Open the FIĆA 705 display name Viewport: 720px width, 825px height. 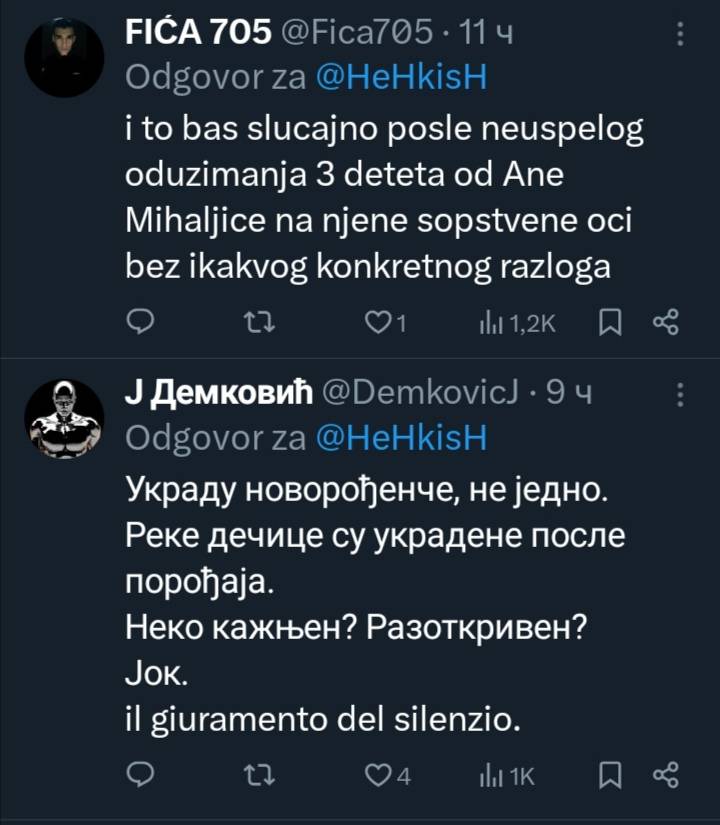199,35
